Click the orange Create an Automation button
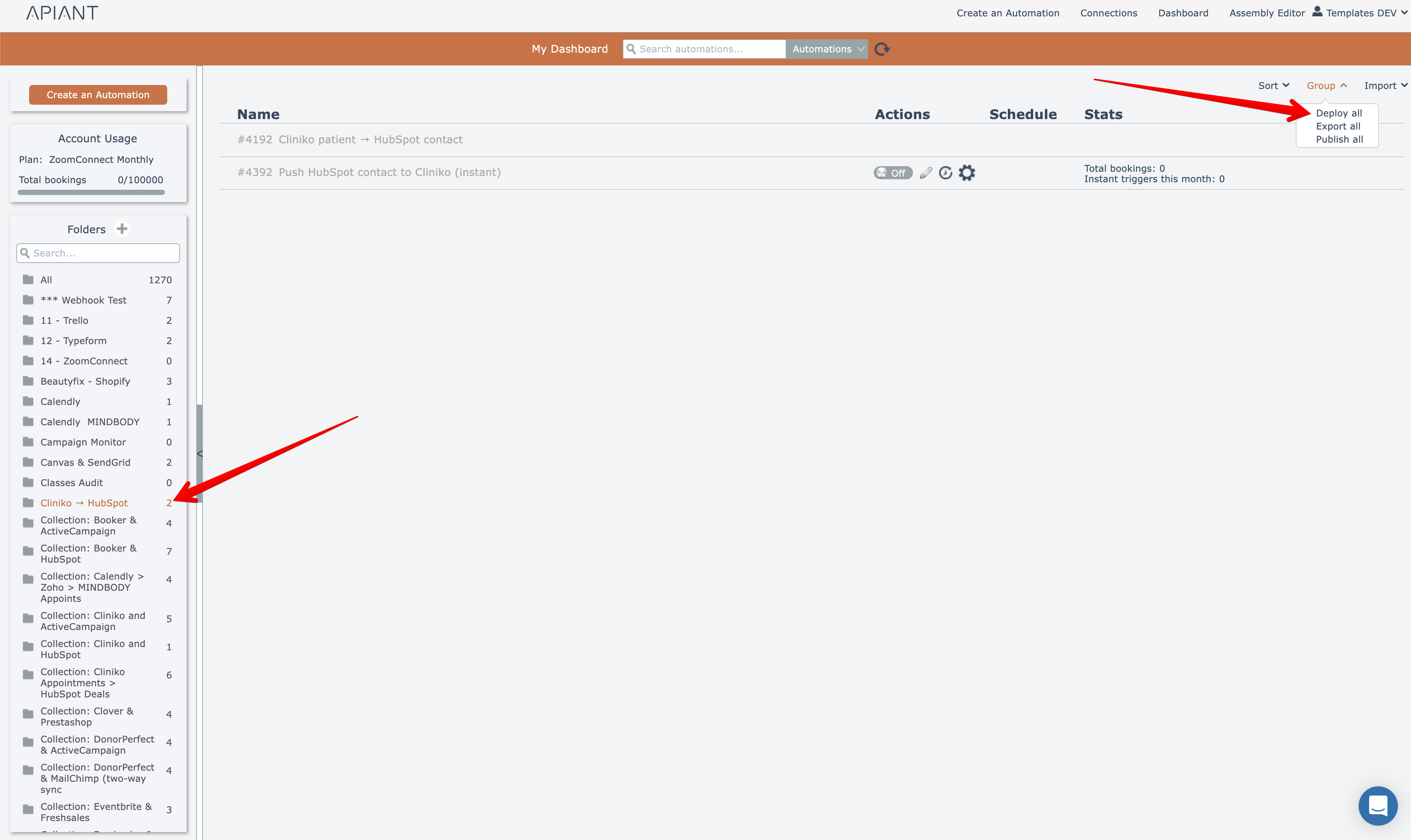This screenshot has width=1411, height=840. coord(98,95)
